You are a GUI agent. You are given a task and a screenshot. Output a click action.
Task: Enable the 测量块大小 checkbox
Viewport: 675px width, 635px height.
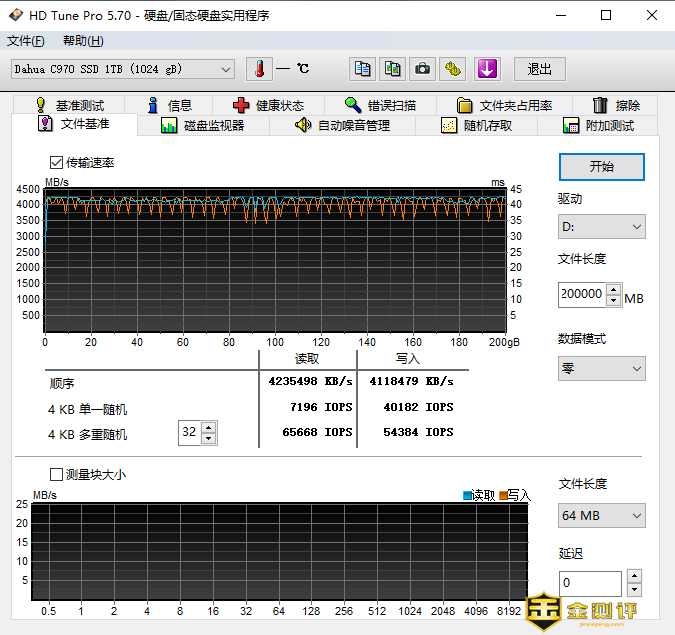click(x=56, y=475)
